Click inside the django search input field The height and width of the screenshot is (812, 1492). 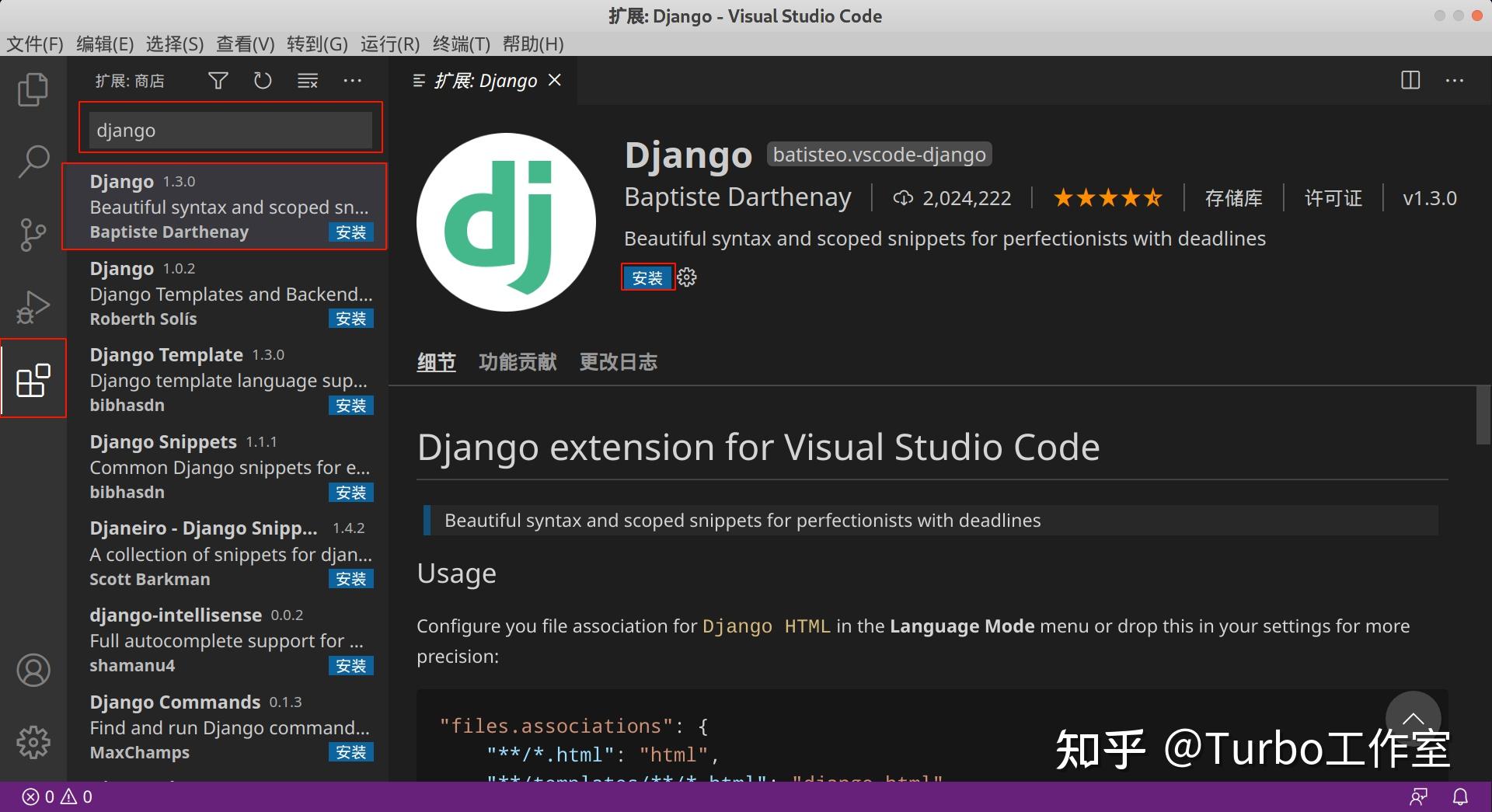pos(230,130)
